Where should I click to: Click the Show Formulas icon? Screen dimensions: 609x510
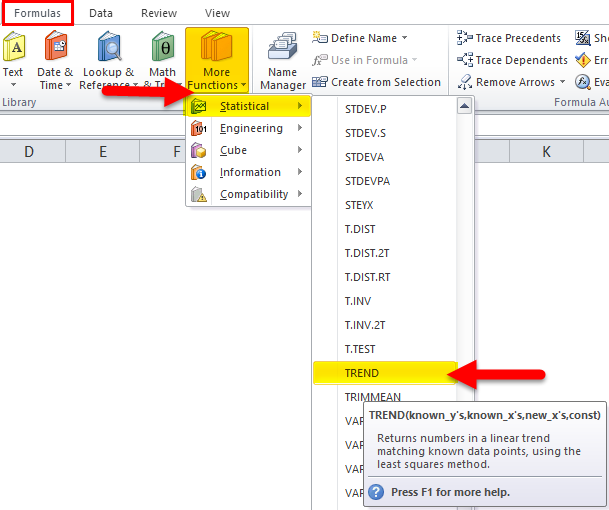[x=583, y=38]
